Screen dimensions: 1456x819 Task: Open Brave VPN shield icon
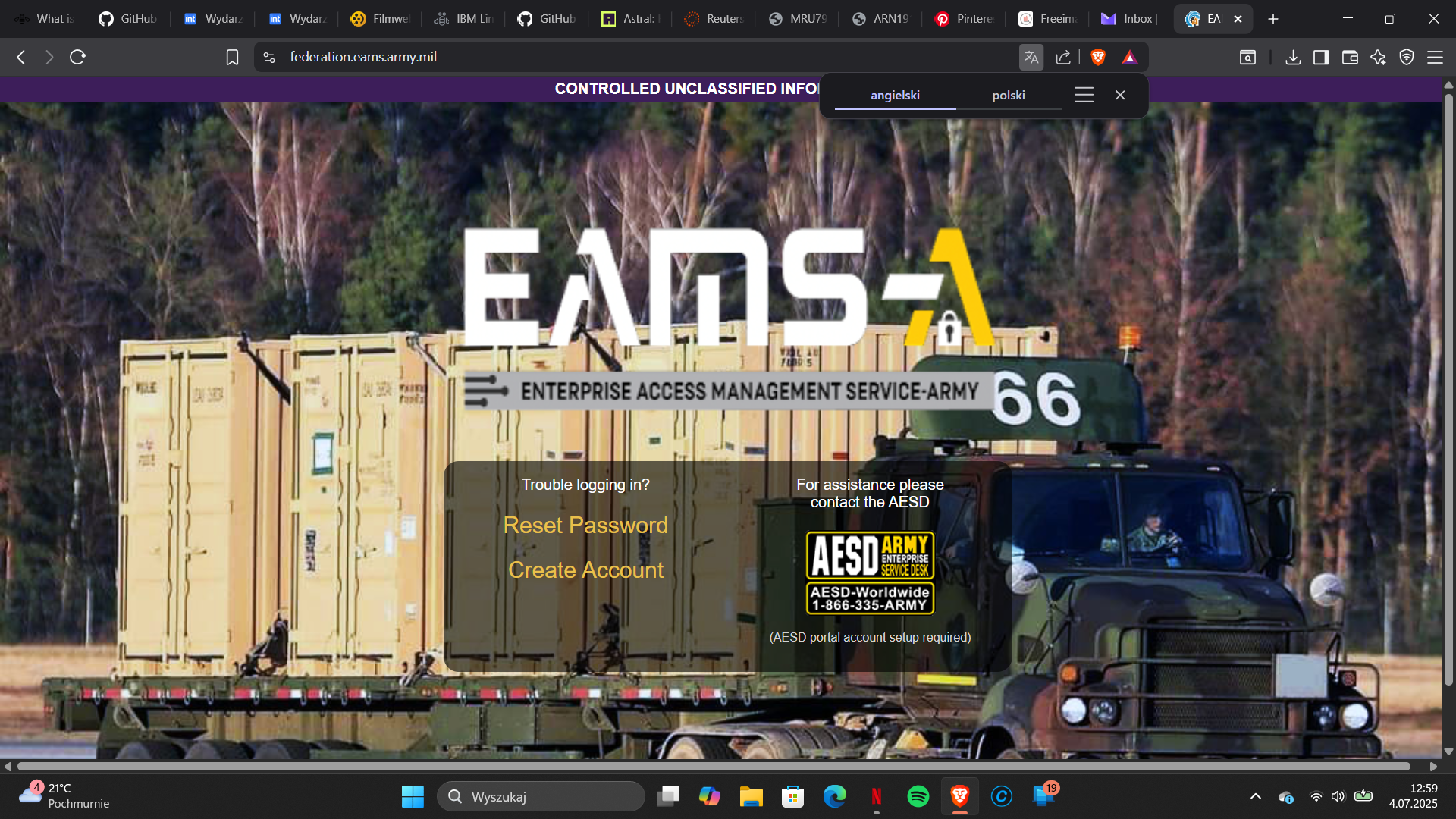click(x=1407, y=57)
